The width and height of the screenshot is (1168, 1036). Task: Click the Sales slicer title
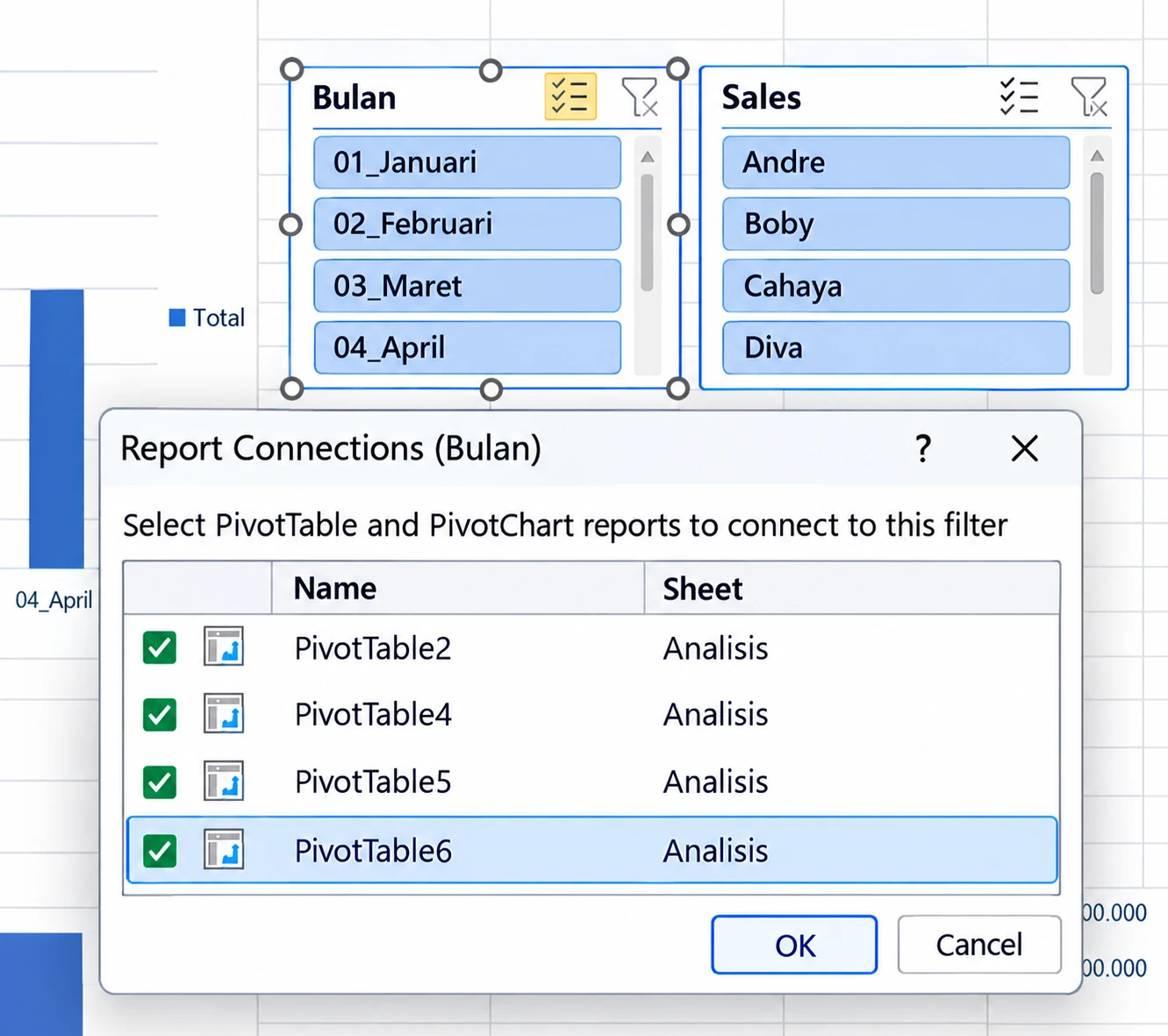click(761, 97)
